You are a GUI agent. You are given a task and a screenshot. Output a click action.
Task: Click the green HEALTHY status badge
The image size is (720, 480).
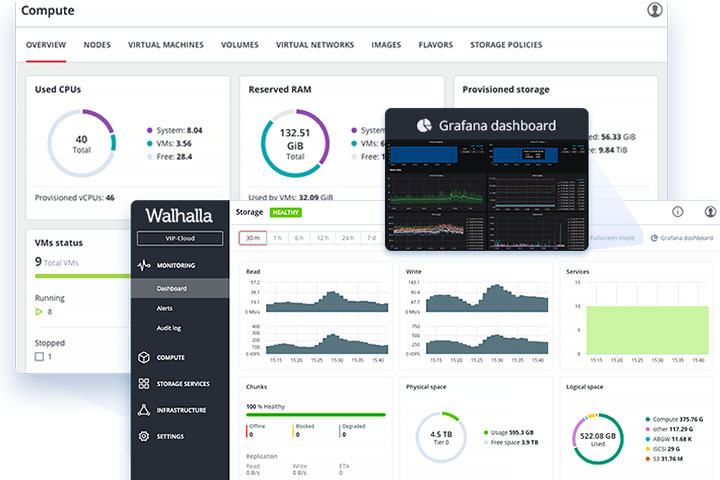pos(286,212)
